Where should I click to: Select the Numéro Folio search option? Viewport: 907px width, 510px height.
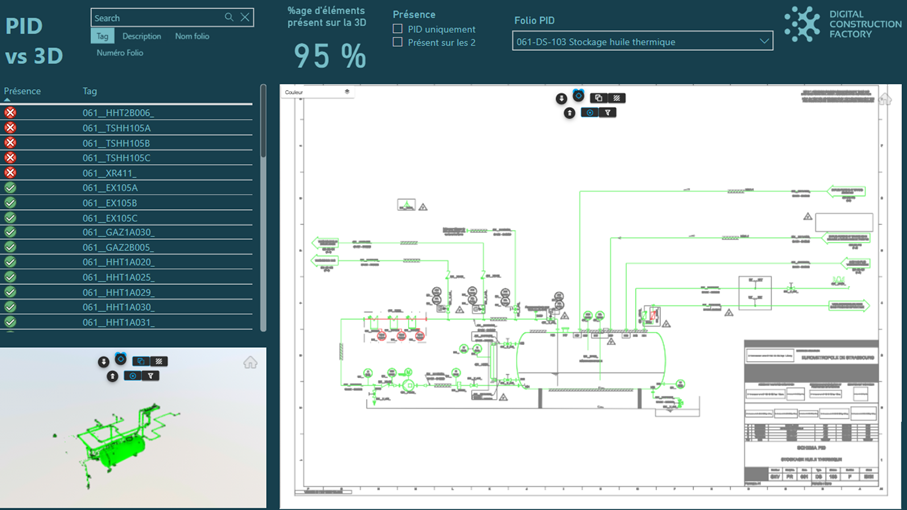coord(120,53)
